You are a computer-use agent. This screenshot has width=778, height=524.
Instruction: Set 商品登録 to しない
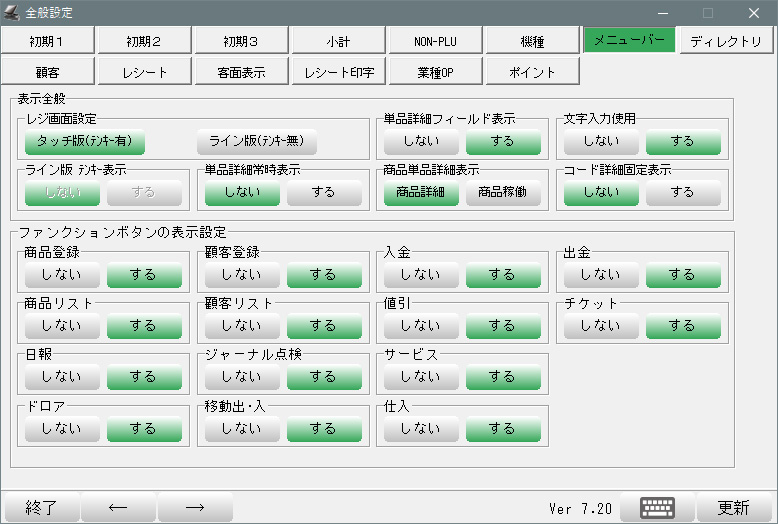[x=62, y=274]
